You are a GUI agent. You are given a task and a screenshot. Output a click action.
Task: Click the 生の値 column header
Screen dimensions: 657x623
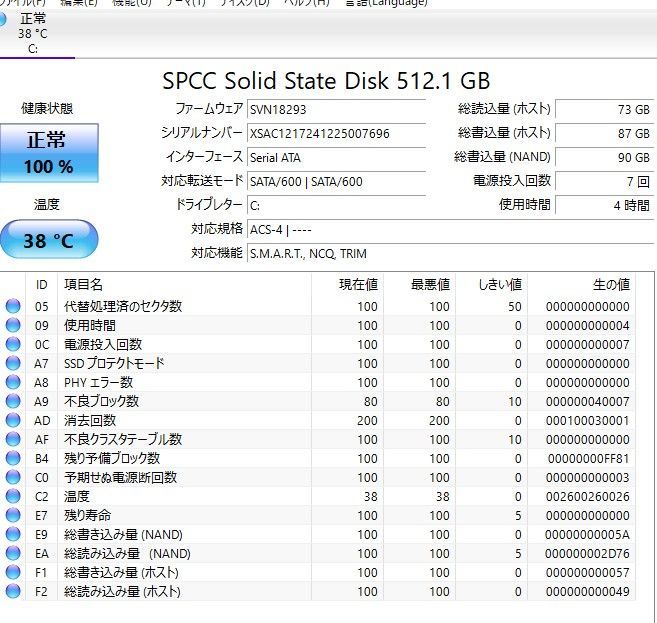pyautogui.click(x=610, y=285)
